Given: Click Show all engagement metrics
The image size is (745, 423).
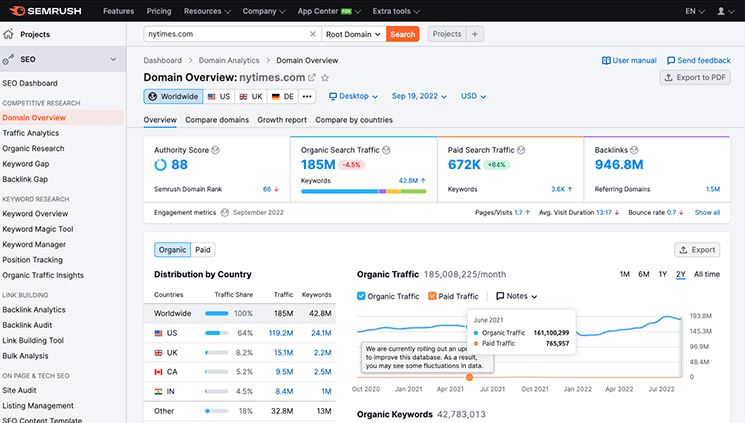Looking at the screenshot, I should point(707,212).
